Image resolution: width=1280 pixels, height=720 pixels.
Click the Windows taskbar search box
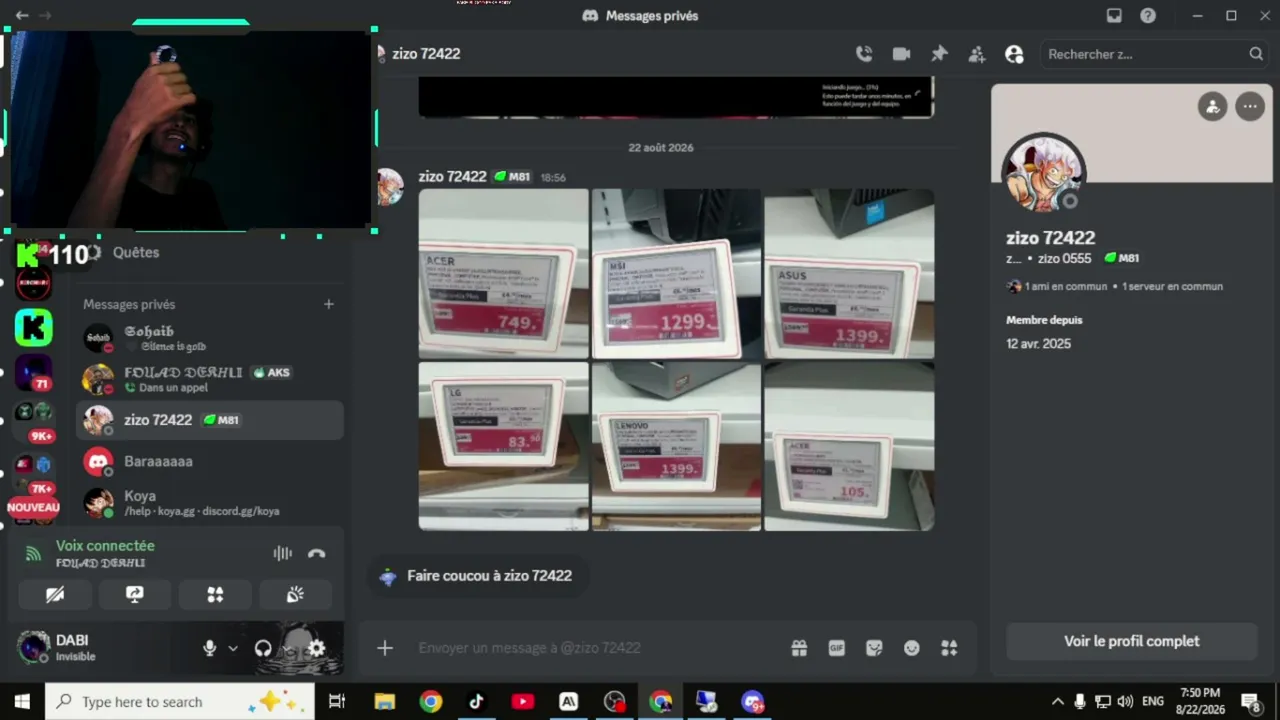(x=180, y=702)
